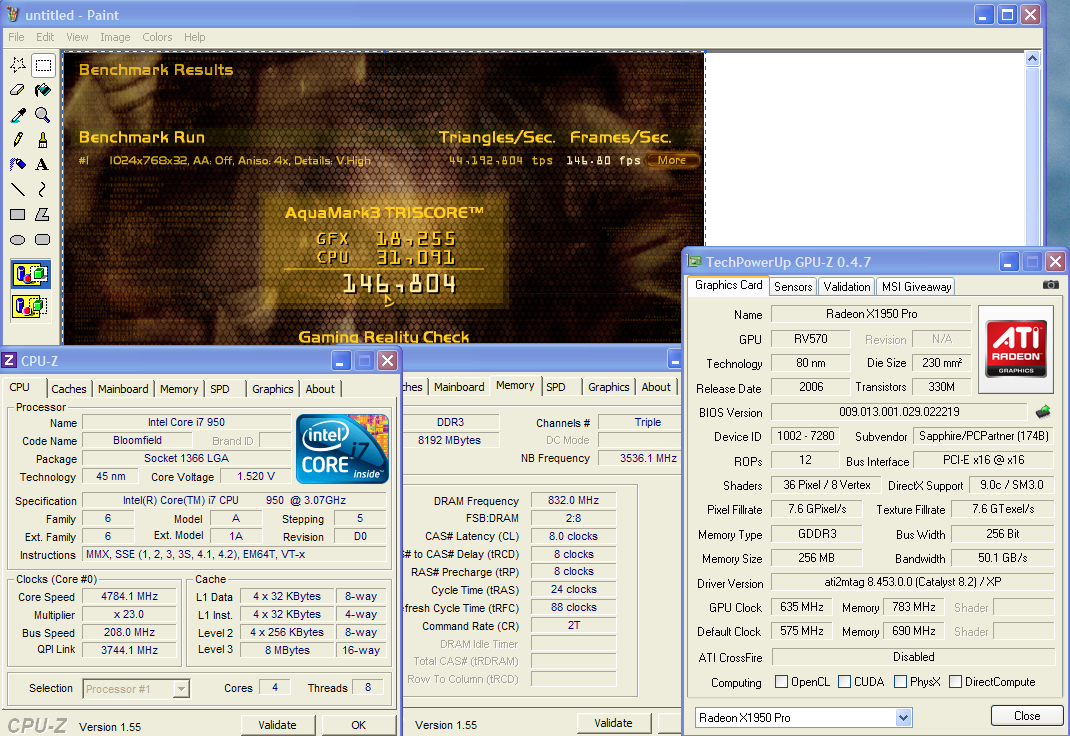Switch to the Caches tab in CPU-Z
This screenshot has width=1070, height=736.
[x=69, y=389]
